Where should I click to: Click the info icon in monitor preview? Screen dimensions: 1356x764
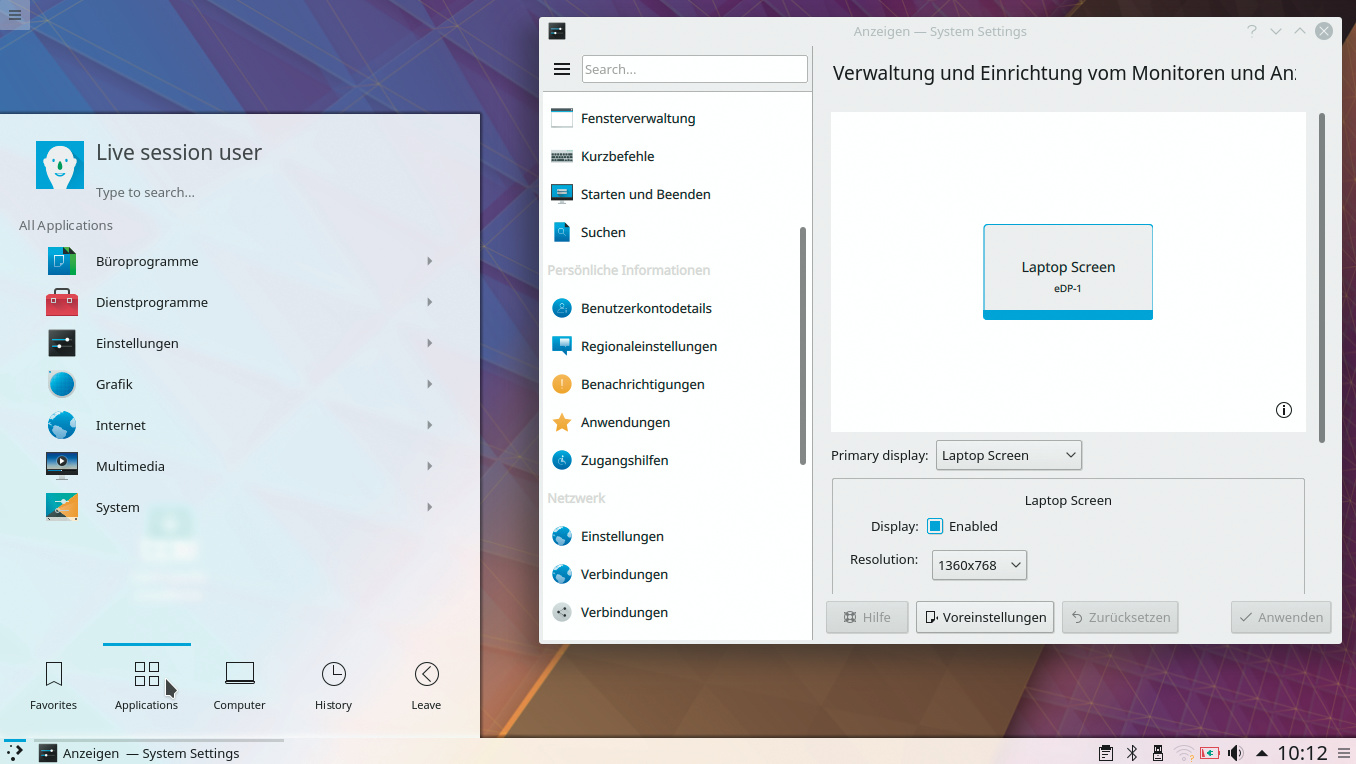point(1284,410)
